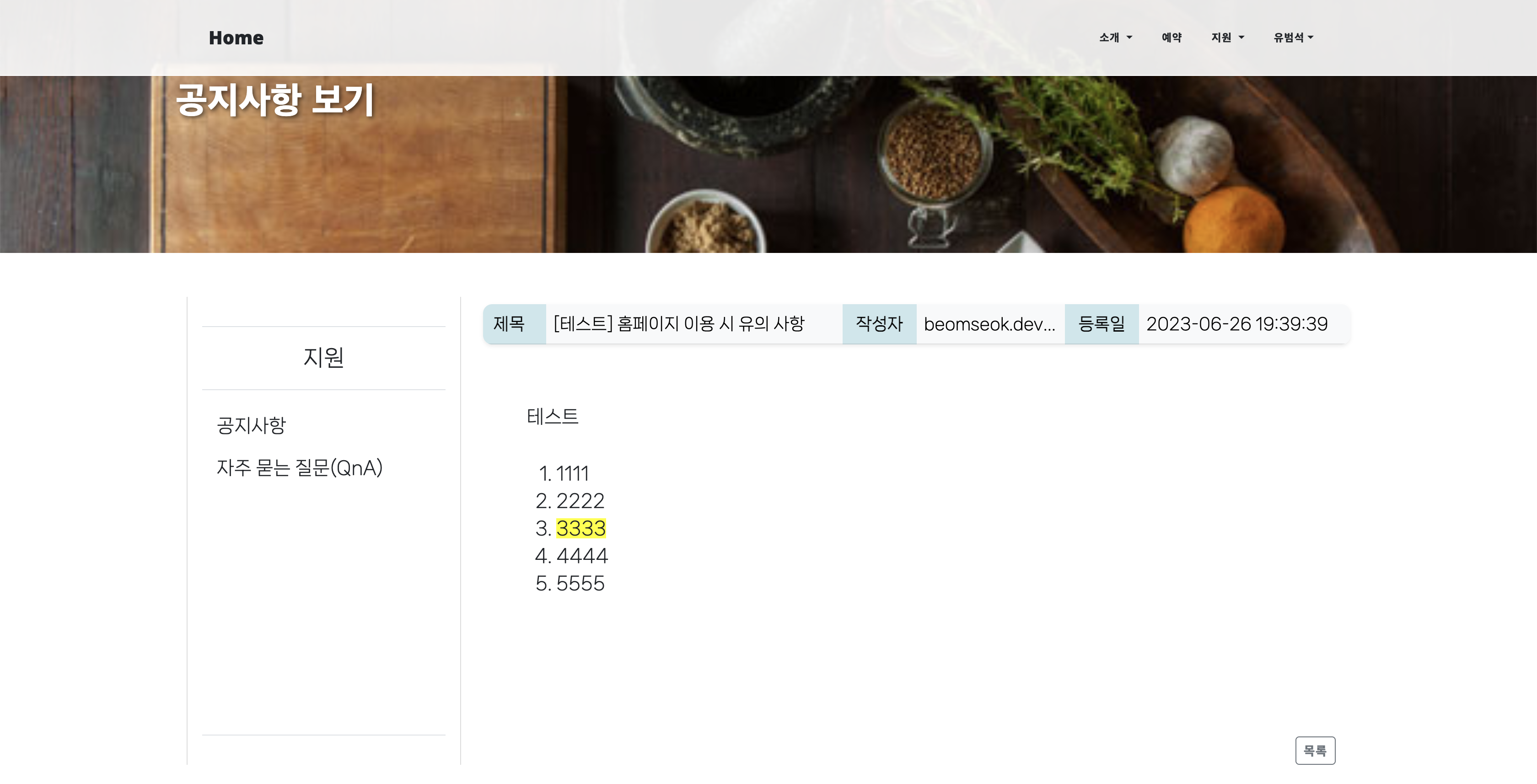Click the 지원 sidebar heading
The height and width of the screenshot is (784, 1537).
pos(323,357)
